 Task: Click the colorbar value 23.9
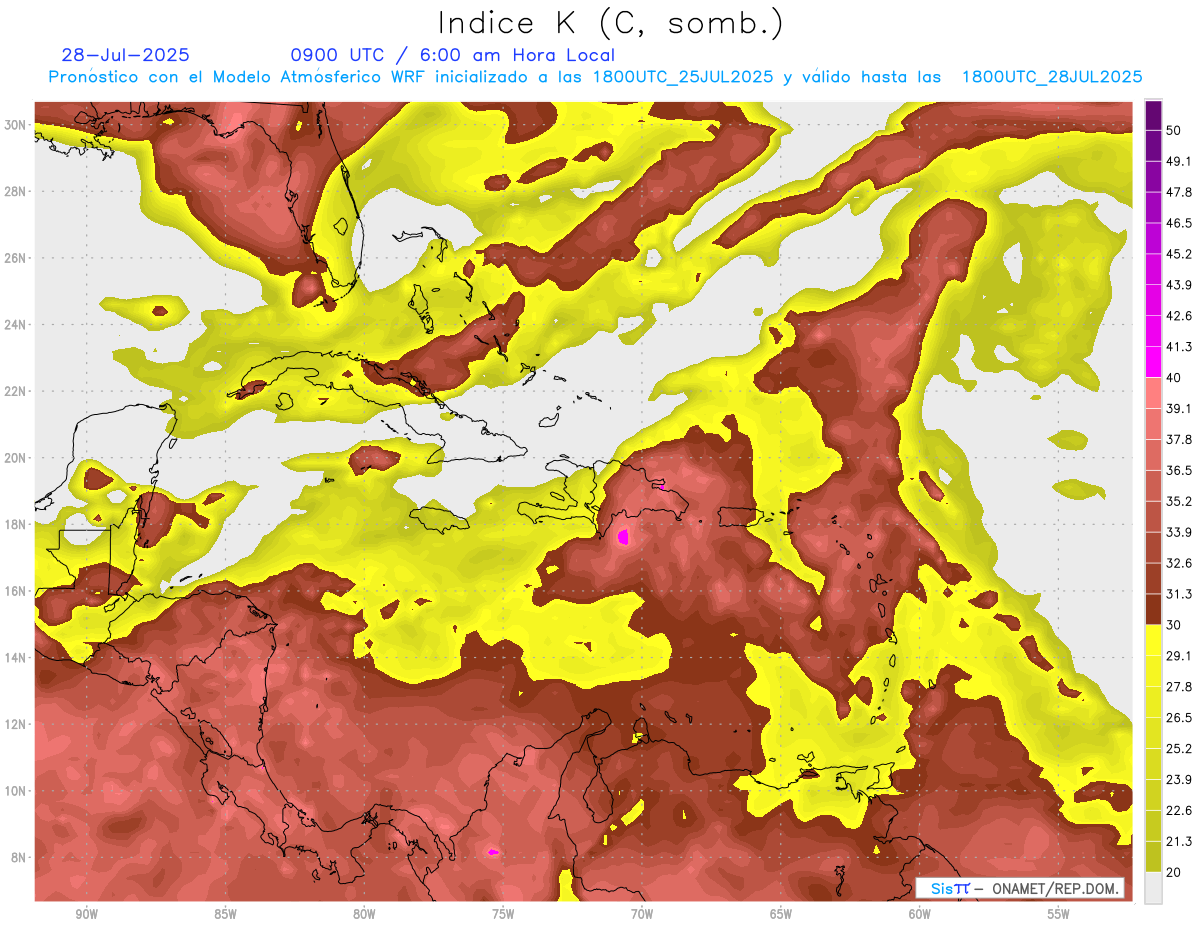coord(1179,780)
